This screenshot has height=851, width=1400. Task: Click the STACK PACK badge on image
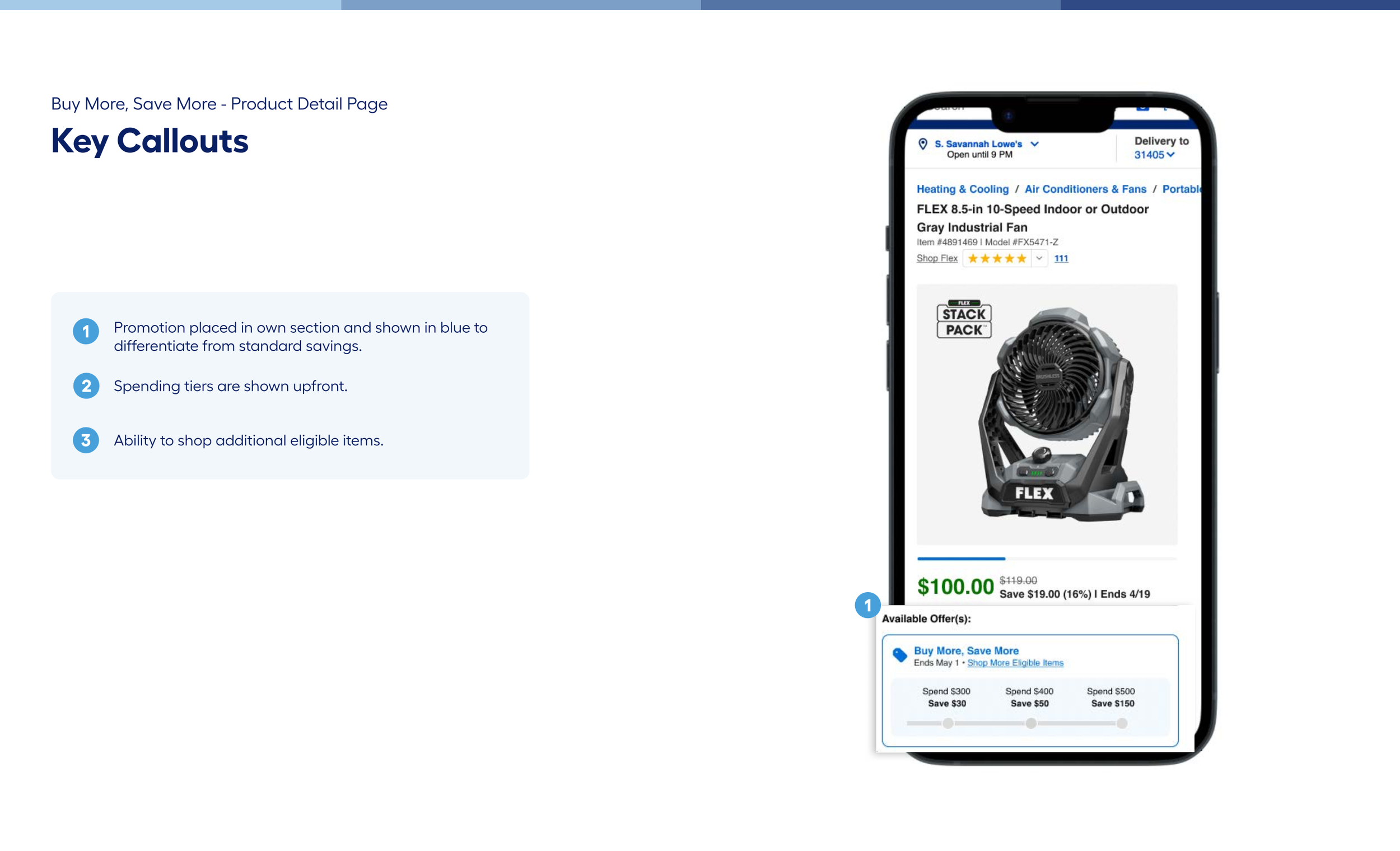tap(964, 319)
